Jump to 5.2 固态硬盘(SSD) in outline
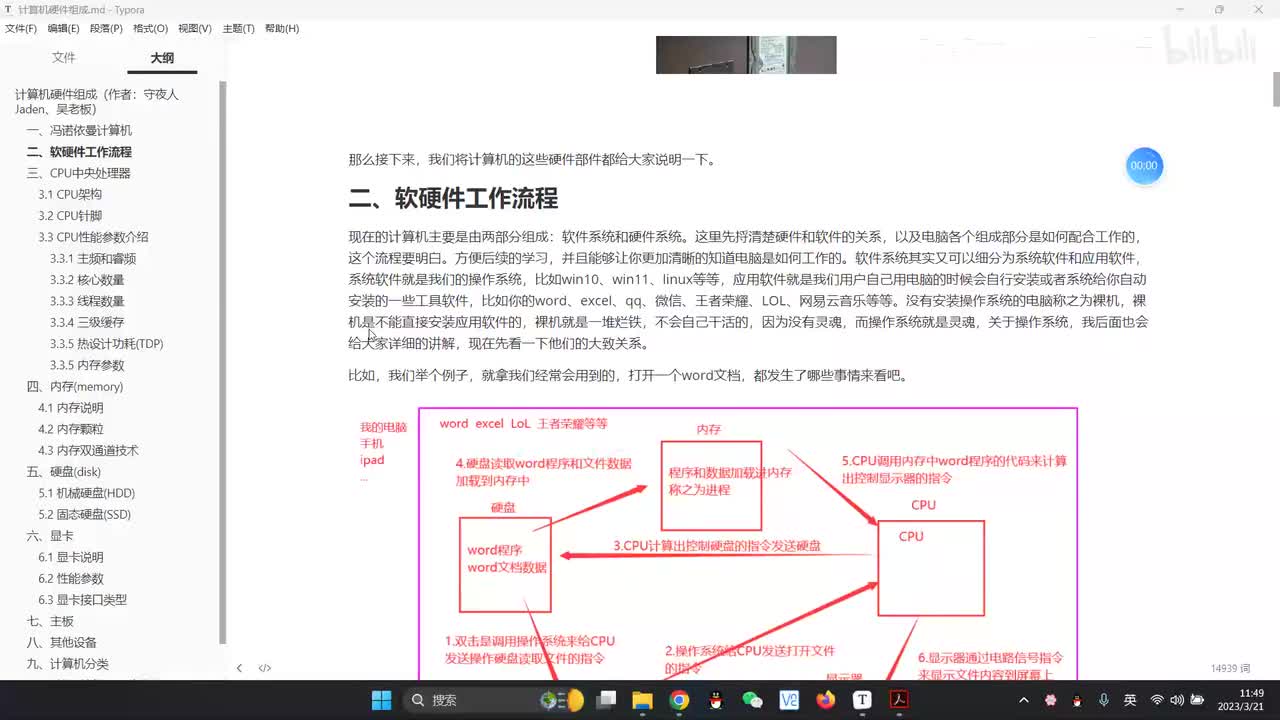Screen dimensions: 1280x720 coord(85,515)
